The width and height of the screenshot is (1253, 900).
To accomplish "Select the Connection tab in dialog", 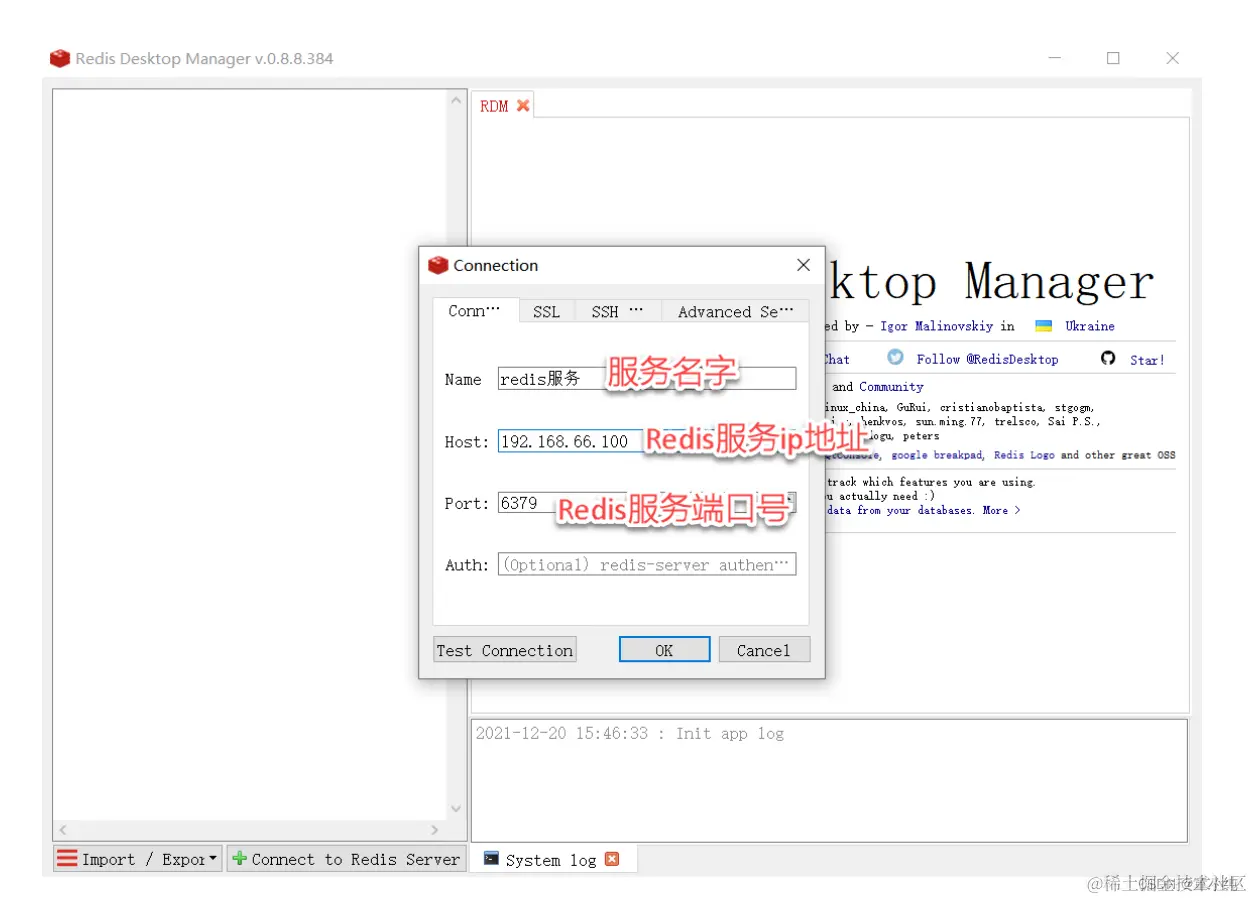I will pyautogui.click(x=476, y=310).
